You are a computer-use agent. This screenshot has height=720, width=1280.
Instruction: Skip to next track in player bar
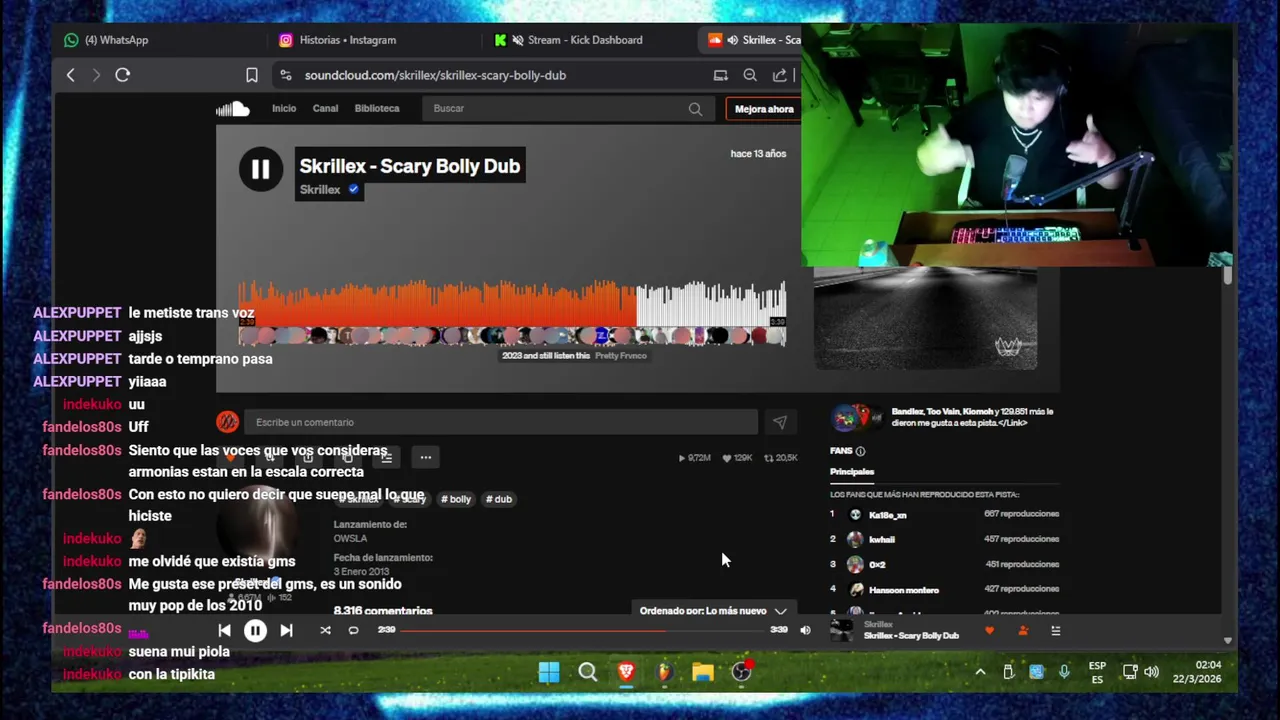[286, 630]
